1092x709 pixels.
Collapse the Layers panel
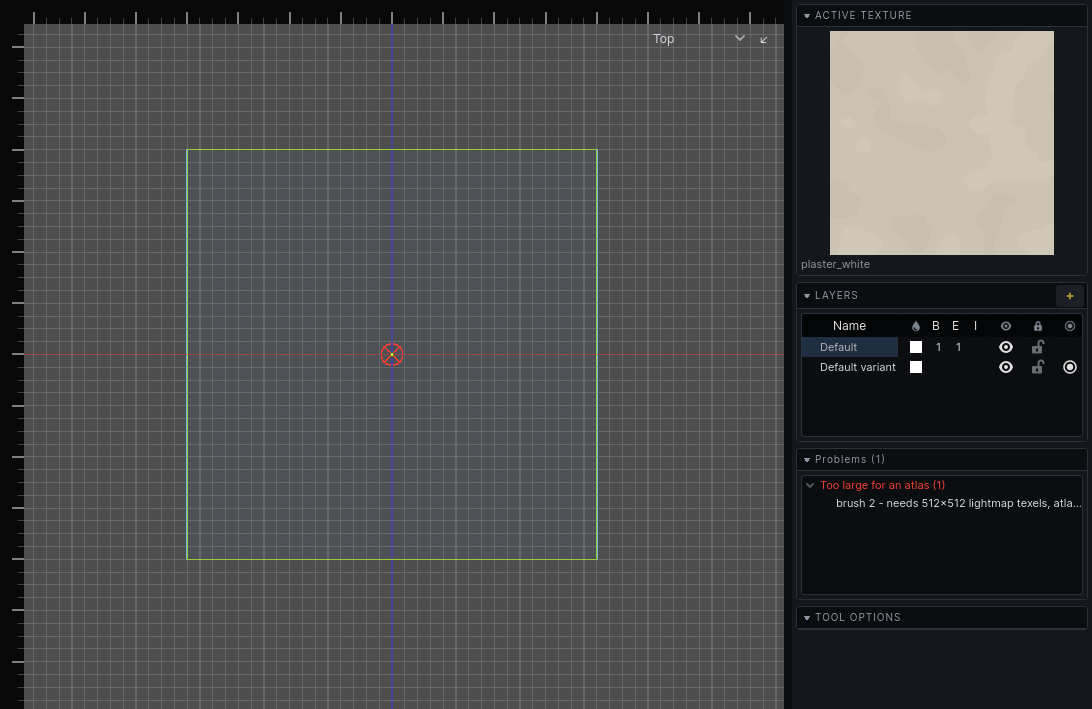click(x=807, y=296)
